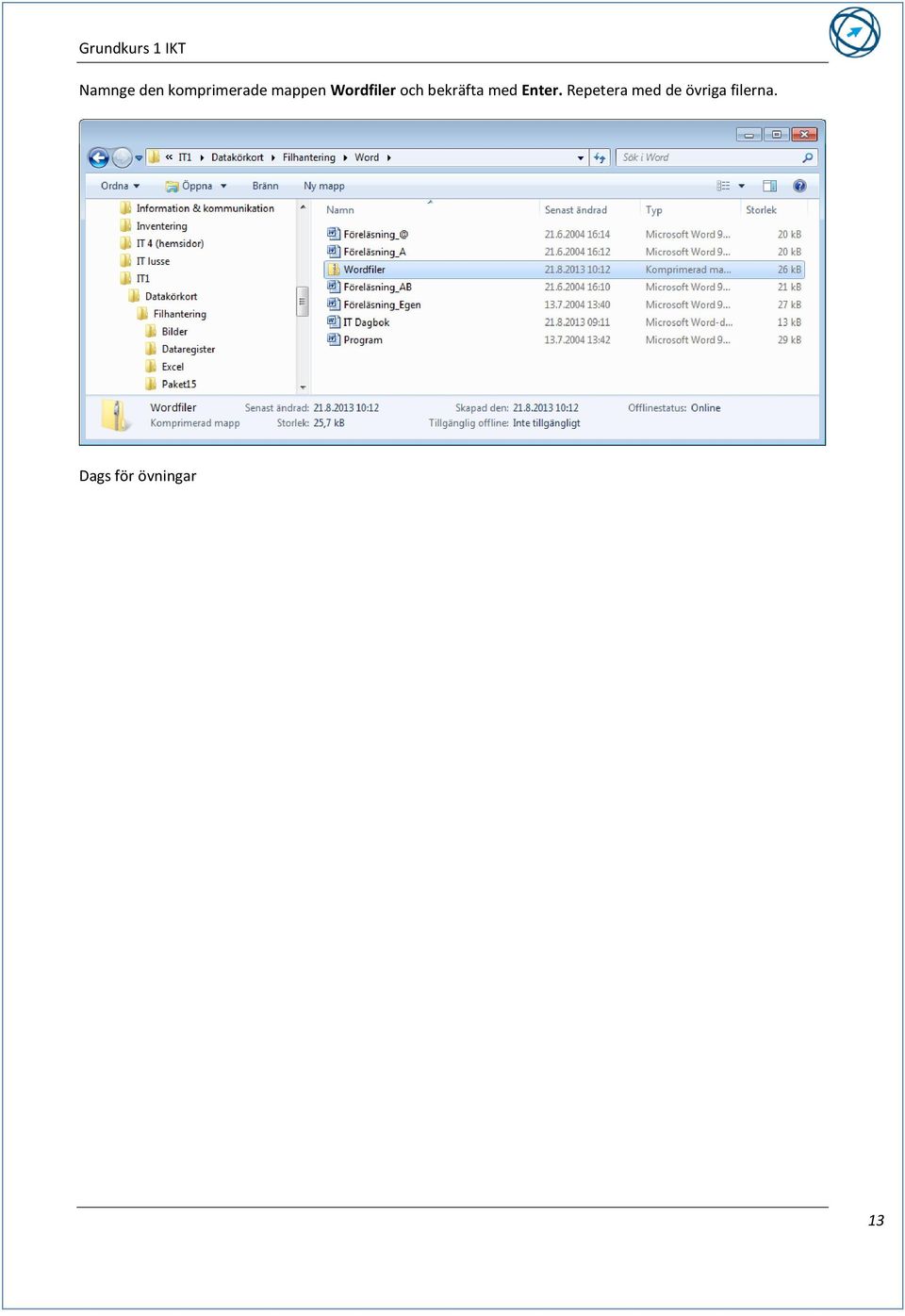Screen dimensions: 905x1316
Task: Click the Wordfiler compressed folder icon
Action: (333, 270)
